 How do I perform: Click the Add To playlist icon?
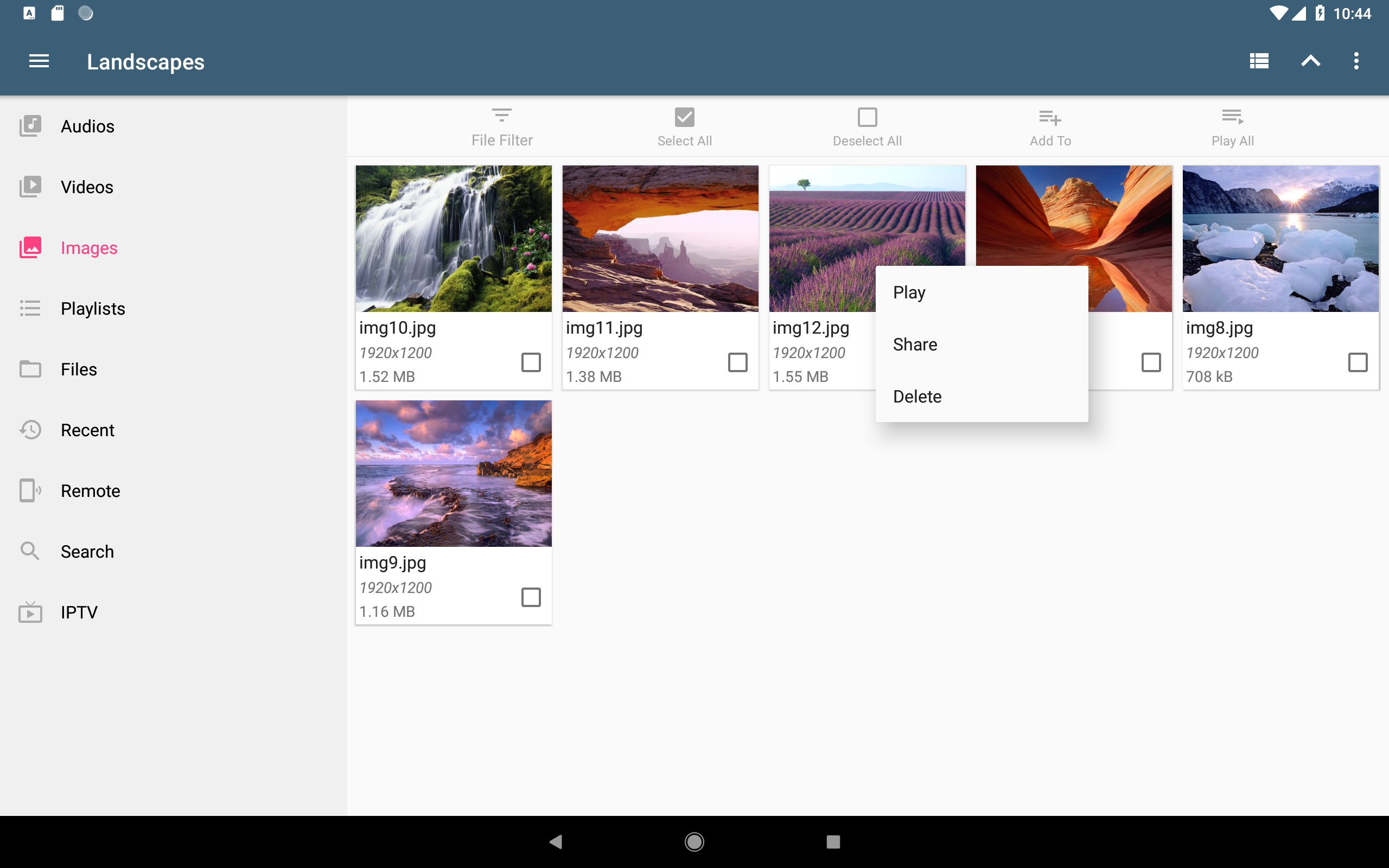1050,127
